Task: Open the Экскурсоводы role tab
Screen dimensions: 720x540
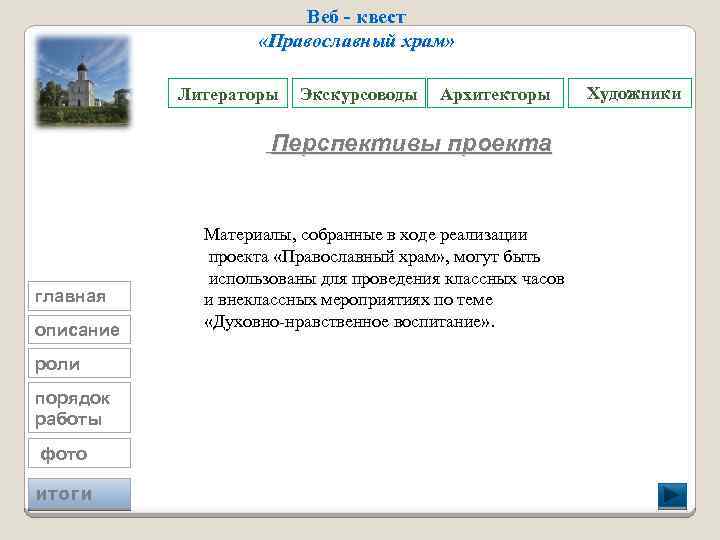Action: [x=359, y=93]
